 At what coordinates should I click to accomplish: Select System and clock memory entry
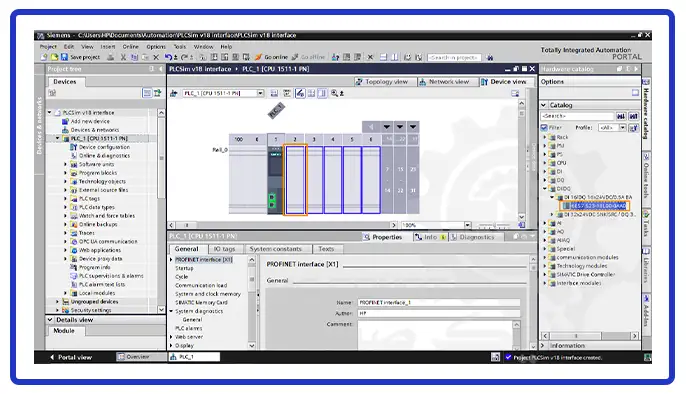coord(208,294)
